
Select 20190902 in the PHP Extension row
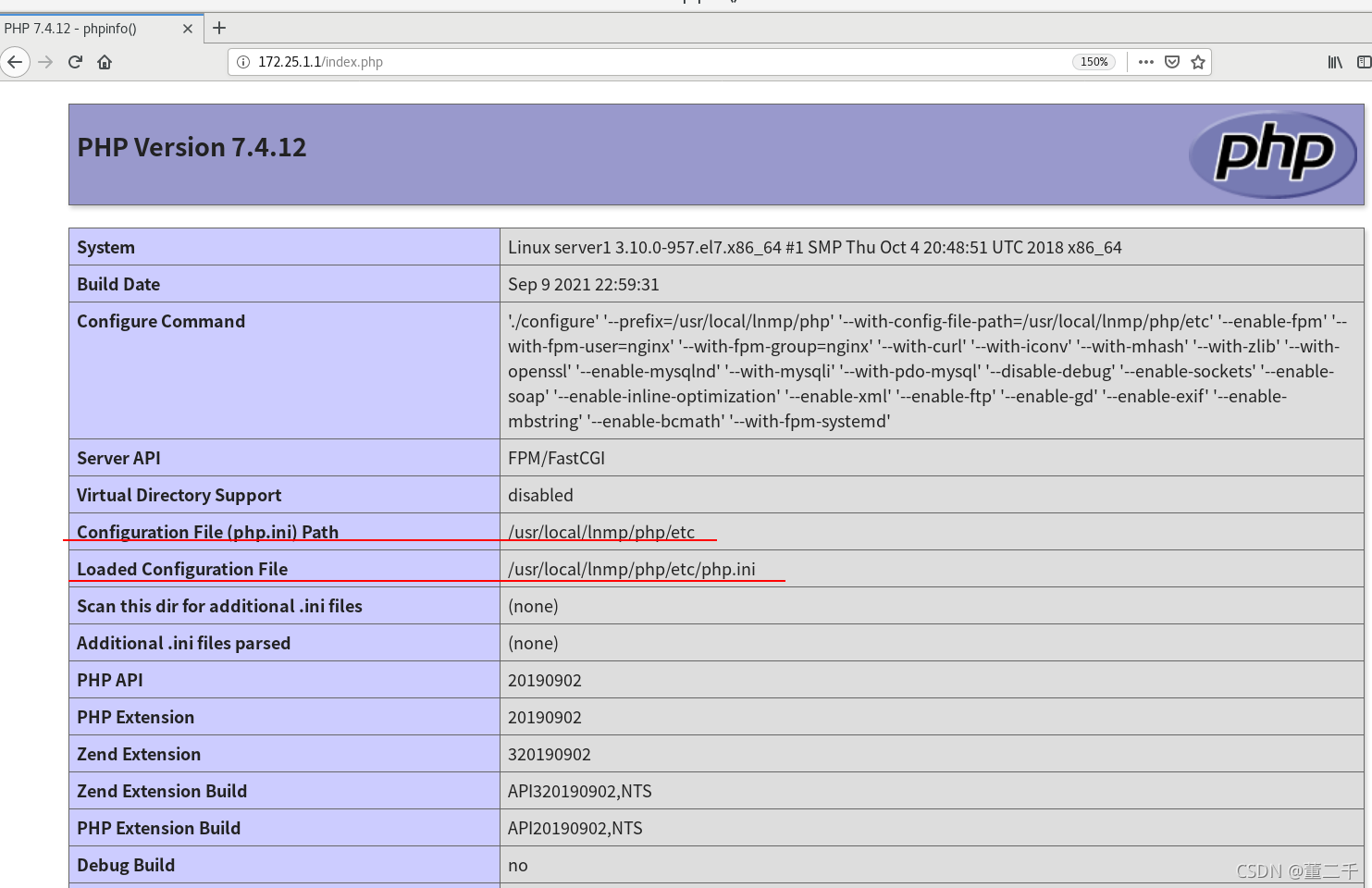click(x=545, y=717)
